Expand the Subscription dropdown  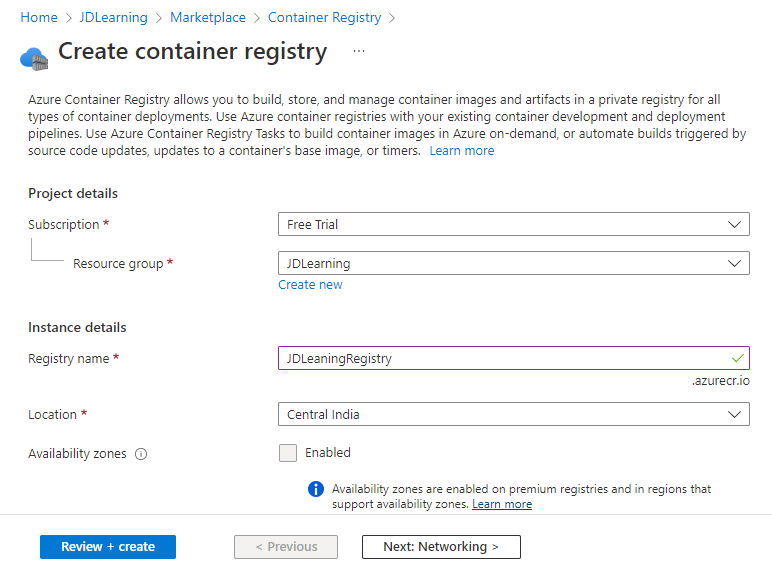pos(513,225)
